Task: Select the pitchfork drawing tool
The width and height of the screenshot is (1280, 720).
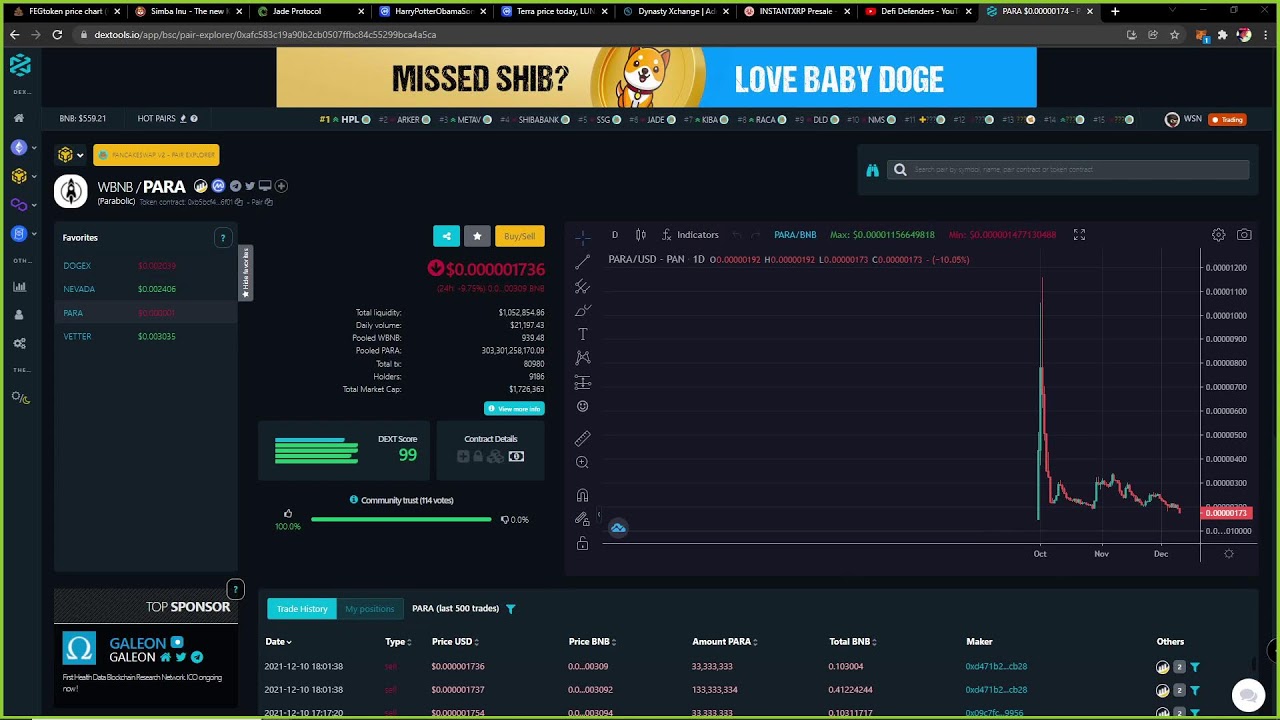Action: pyautogui.click(x=583, y=286)
